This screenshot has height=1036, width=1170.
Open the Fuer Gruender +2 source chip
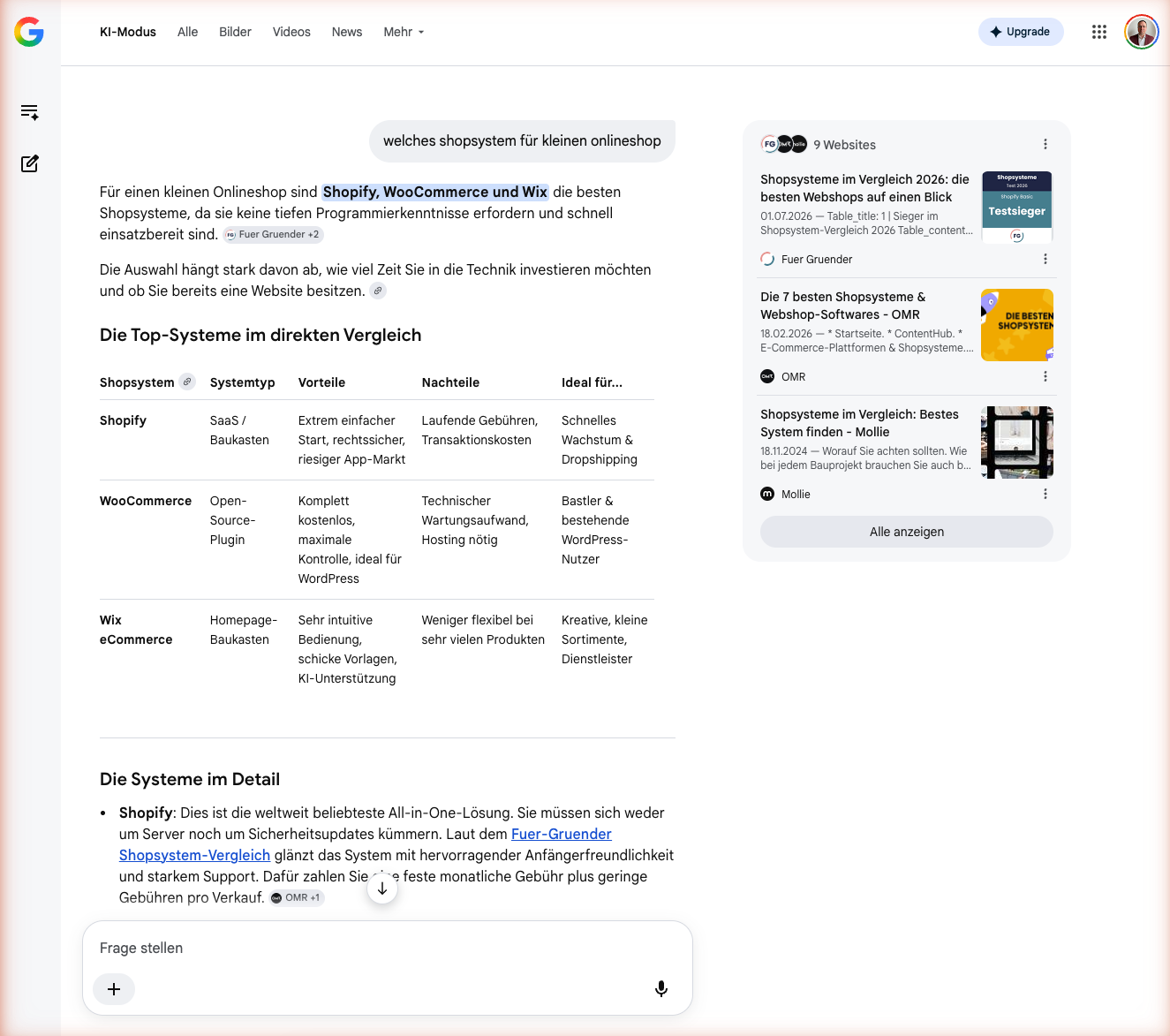pos(273,234)
